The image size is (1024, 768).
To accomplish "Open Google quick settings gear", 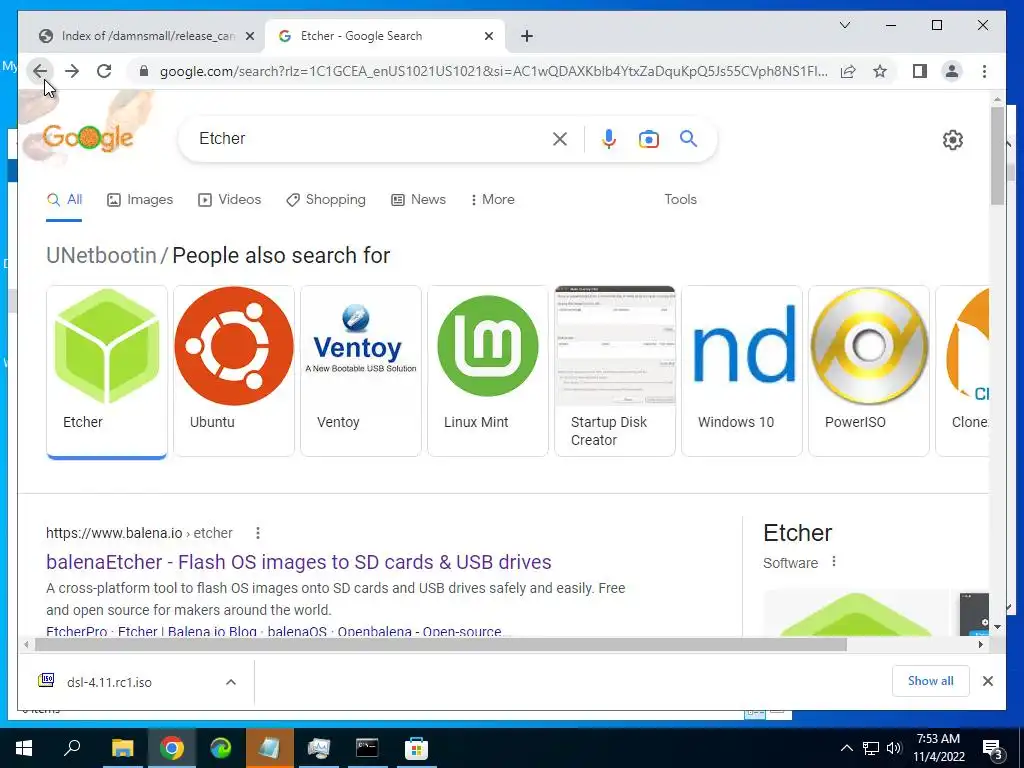I will click(x=953, y=139).
